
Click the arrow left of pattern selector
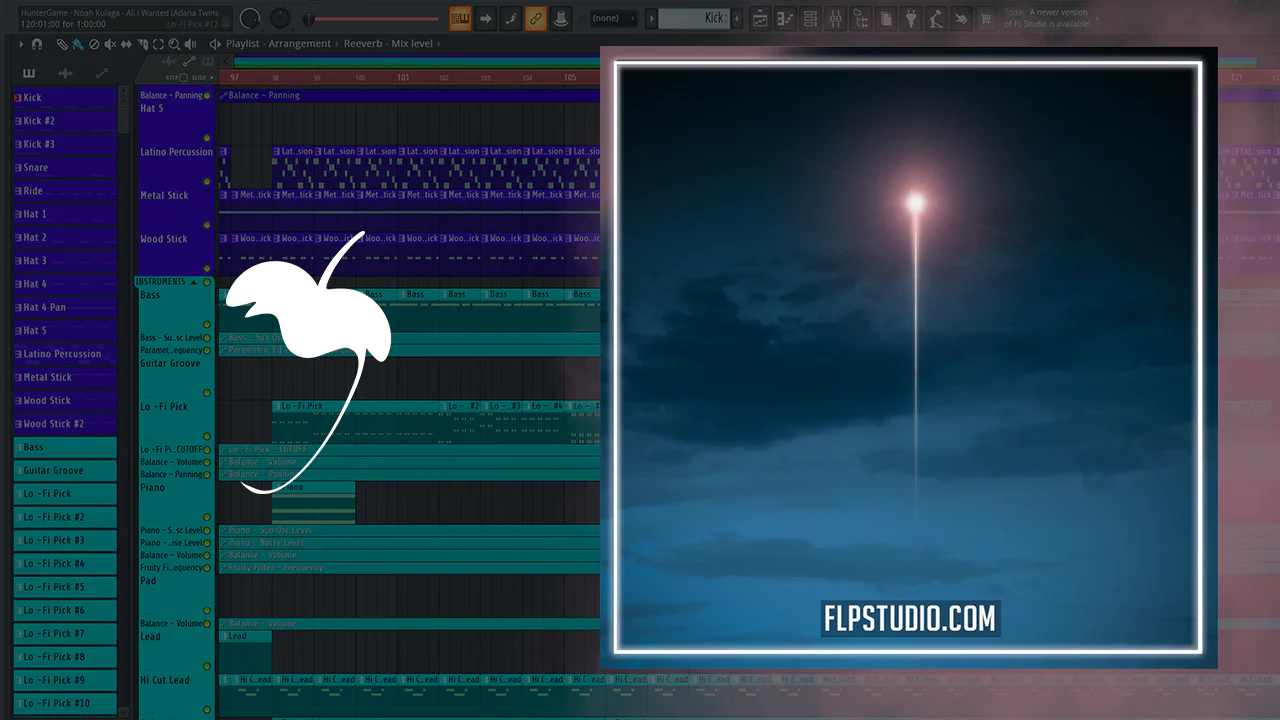point(651,18)
